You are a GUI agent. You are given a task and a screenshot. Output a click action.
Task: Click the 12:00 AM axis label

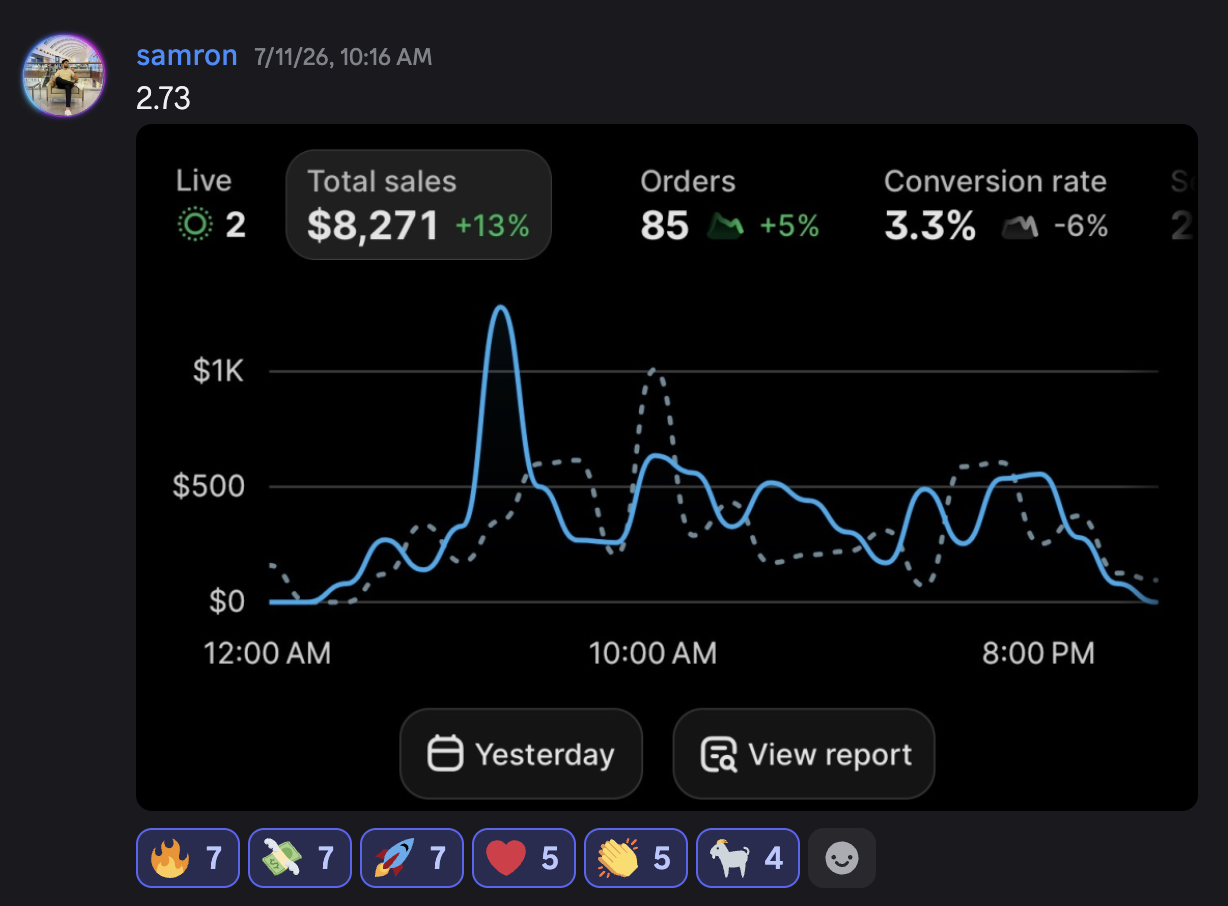point(267,654)
